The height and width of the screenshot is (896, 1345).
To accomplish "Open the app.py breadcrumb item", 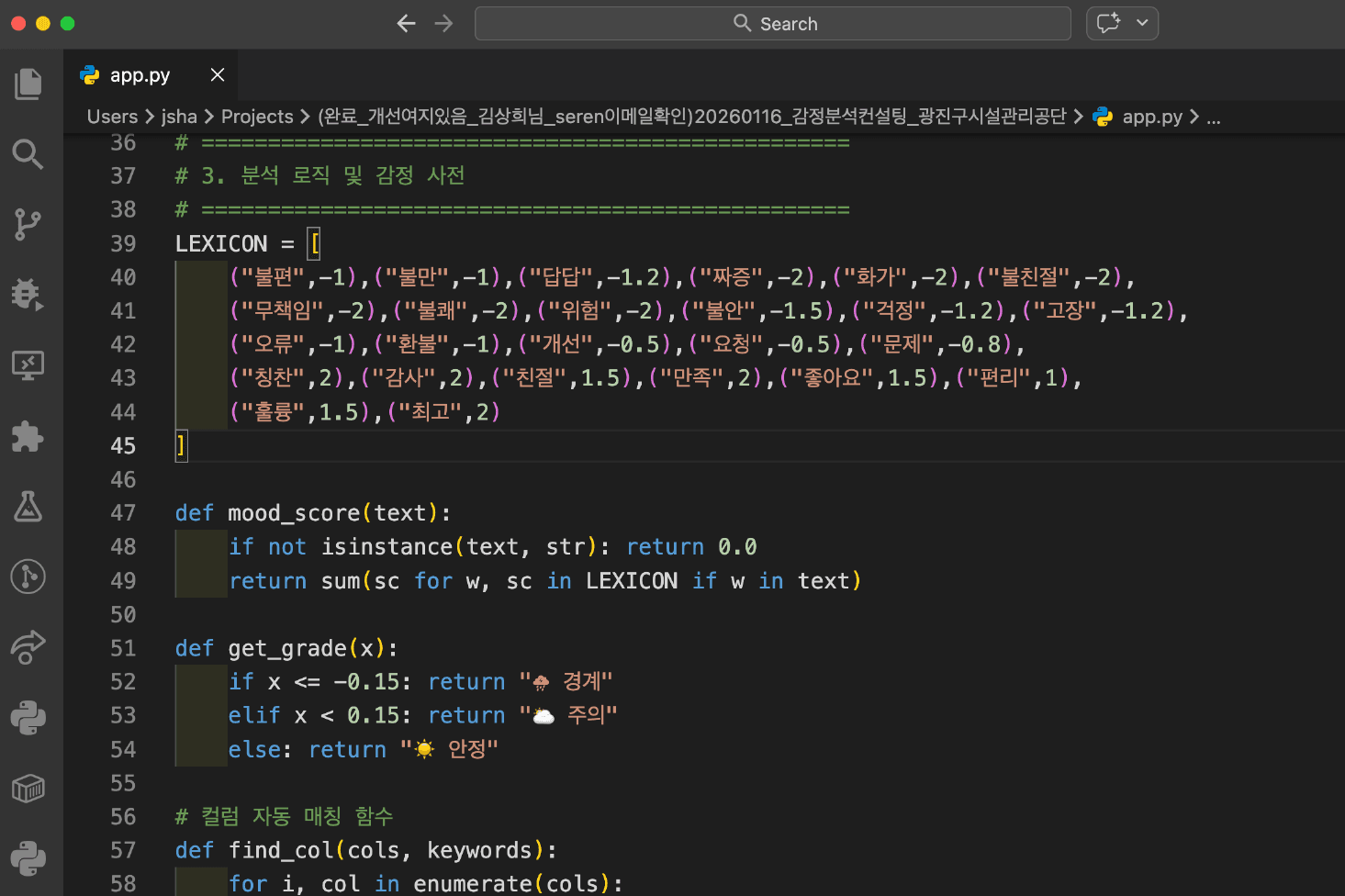I will tap(1152, 117).
